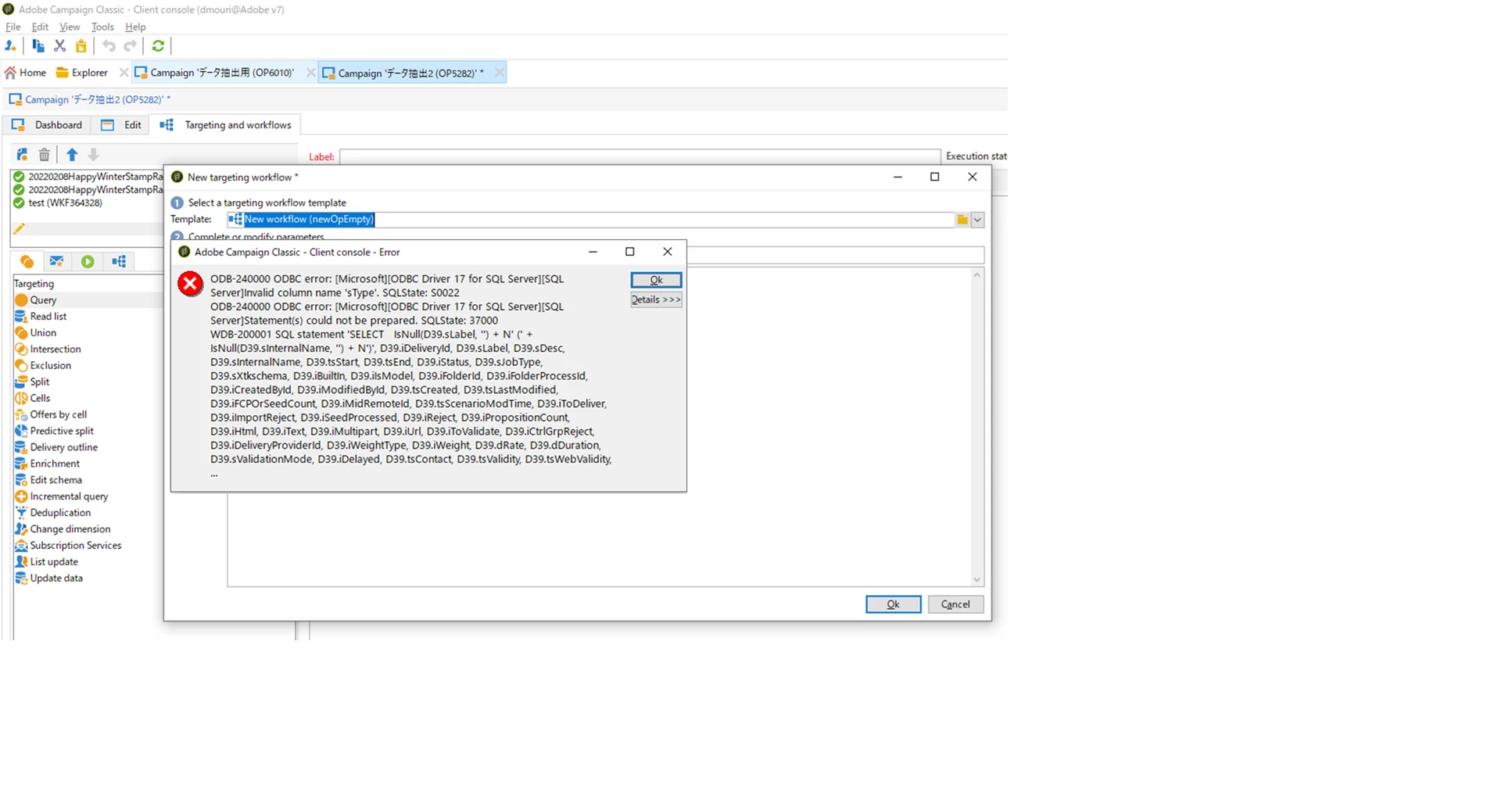Viewport: 1512px width, 810px height.
Task: Click the Label input field
Action: pyautogui.click(x=640, y=156)
